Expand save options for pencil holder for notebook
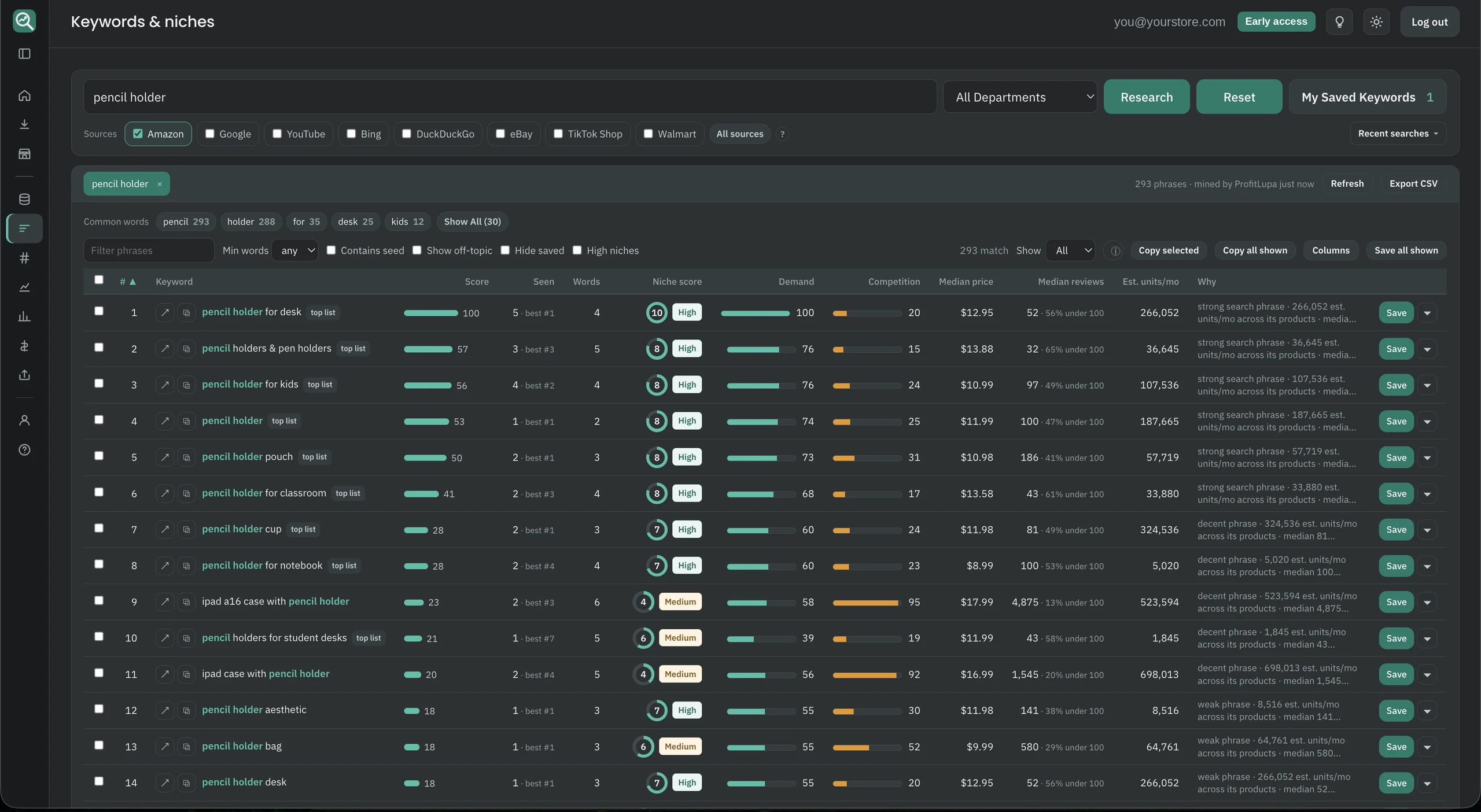 1427,566
